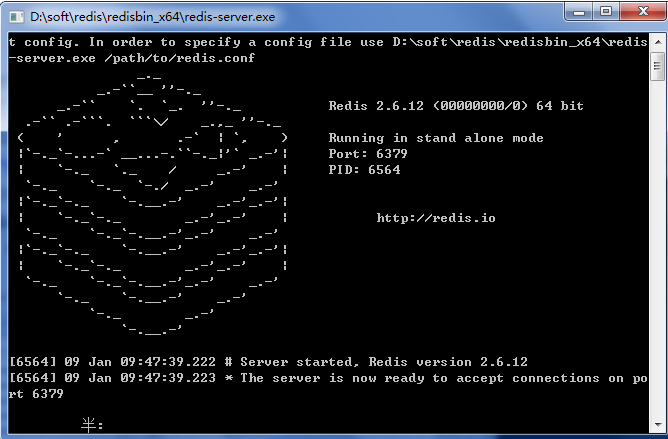The height and width of the screenshot is (439, 668).
Task: Click the 't config. In order to specify' line
Action: click(x=328, y=42)
